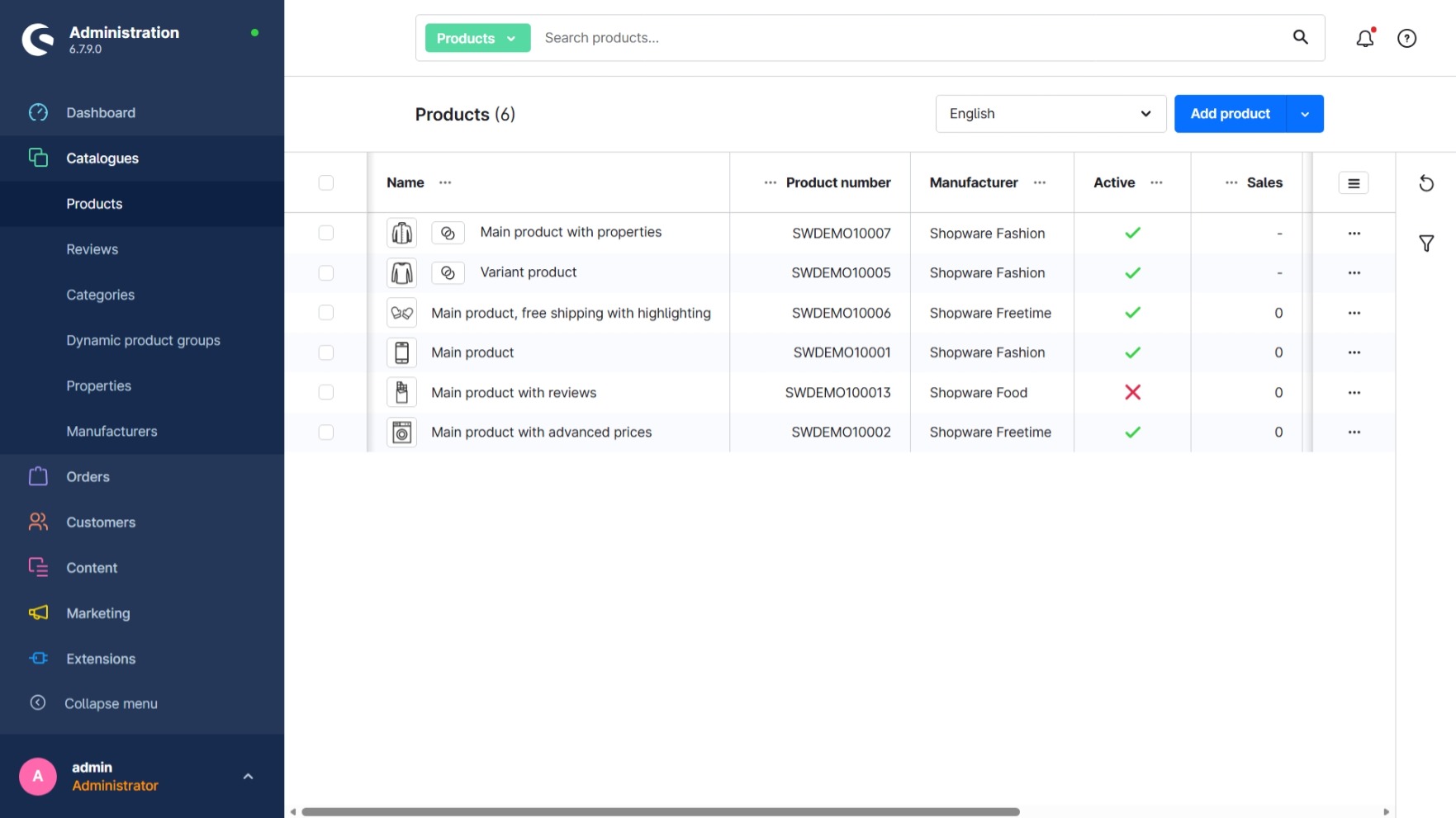Screen dimensions: 1456x818
Task: Click variant icon for Variant product
Action: coord(448,272)
